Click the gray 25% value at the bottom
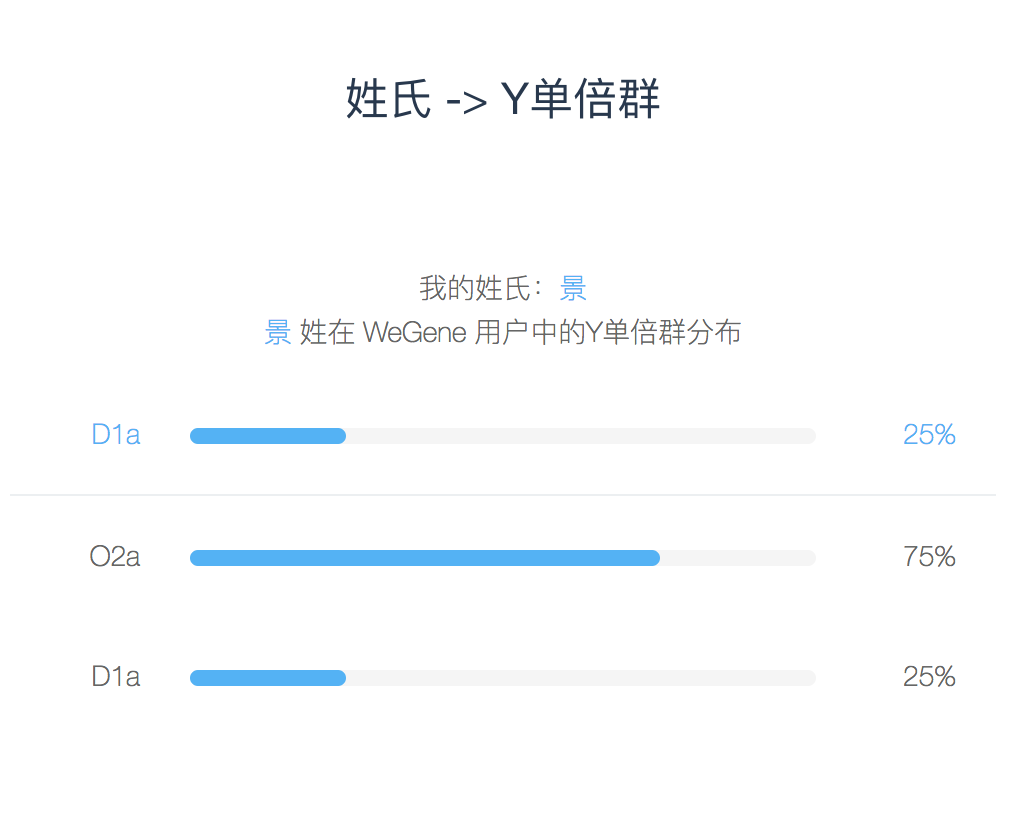The image size is (1034, 832). pos(929,677)
